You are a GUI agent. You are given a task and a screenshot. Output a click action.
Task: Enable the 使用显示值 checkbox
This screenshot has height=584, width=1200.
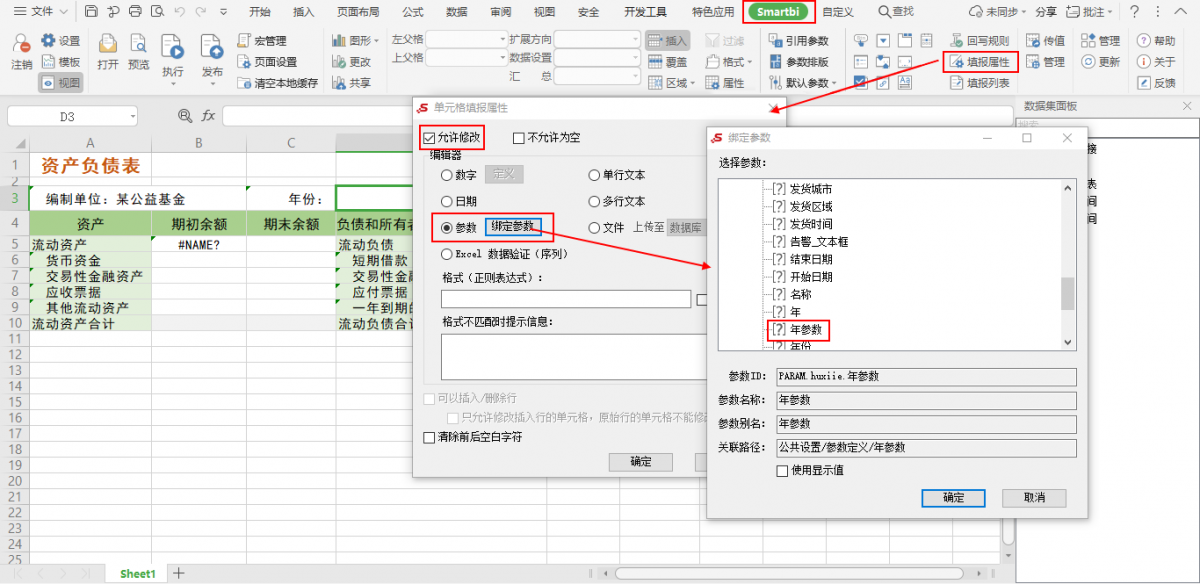tap(783, 470)
